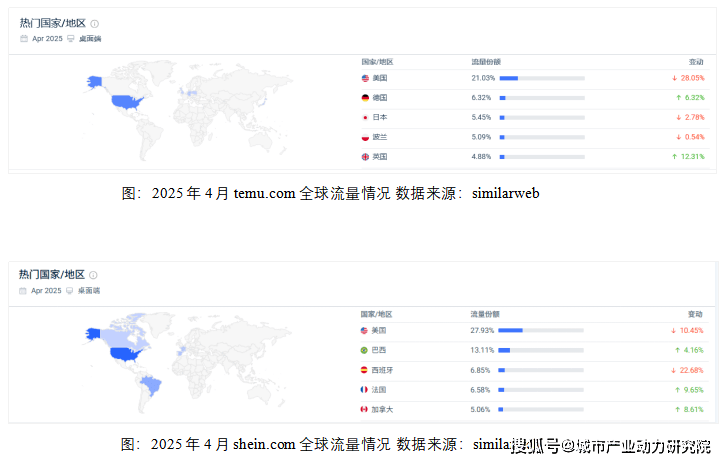Click the 13.11% traffic share bar
This screenshot has height=463, width=725.
(541, 350)
